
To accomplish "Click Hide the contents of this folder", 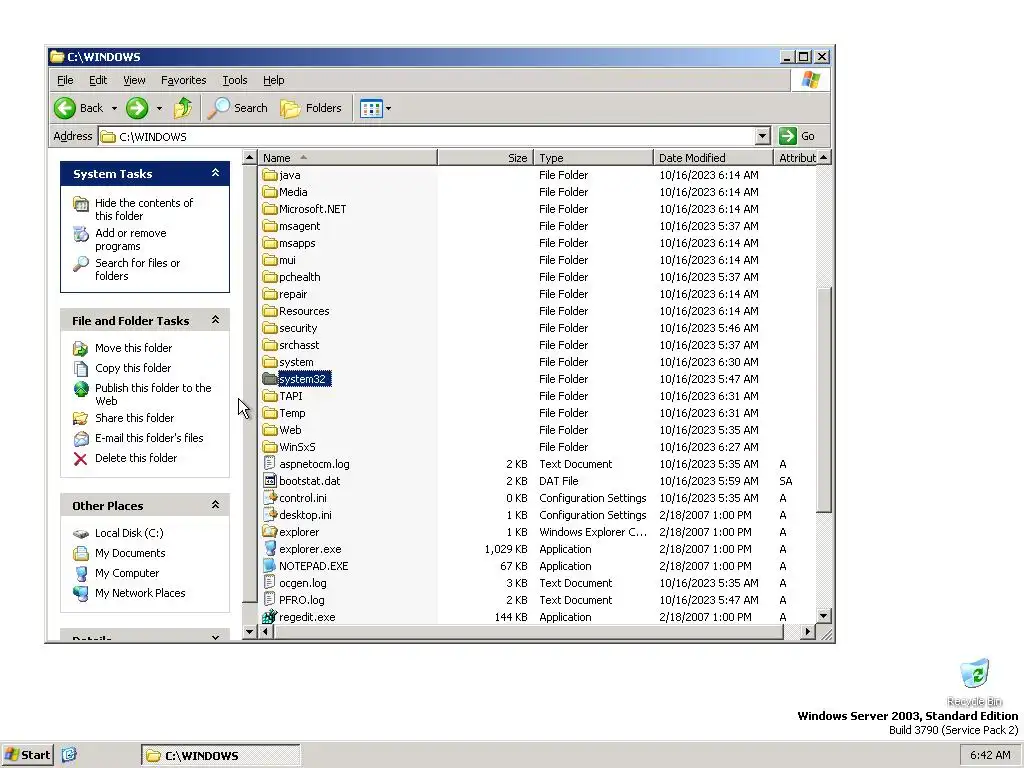I will tap(144, 210).
